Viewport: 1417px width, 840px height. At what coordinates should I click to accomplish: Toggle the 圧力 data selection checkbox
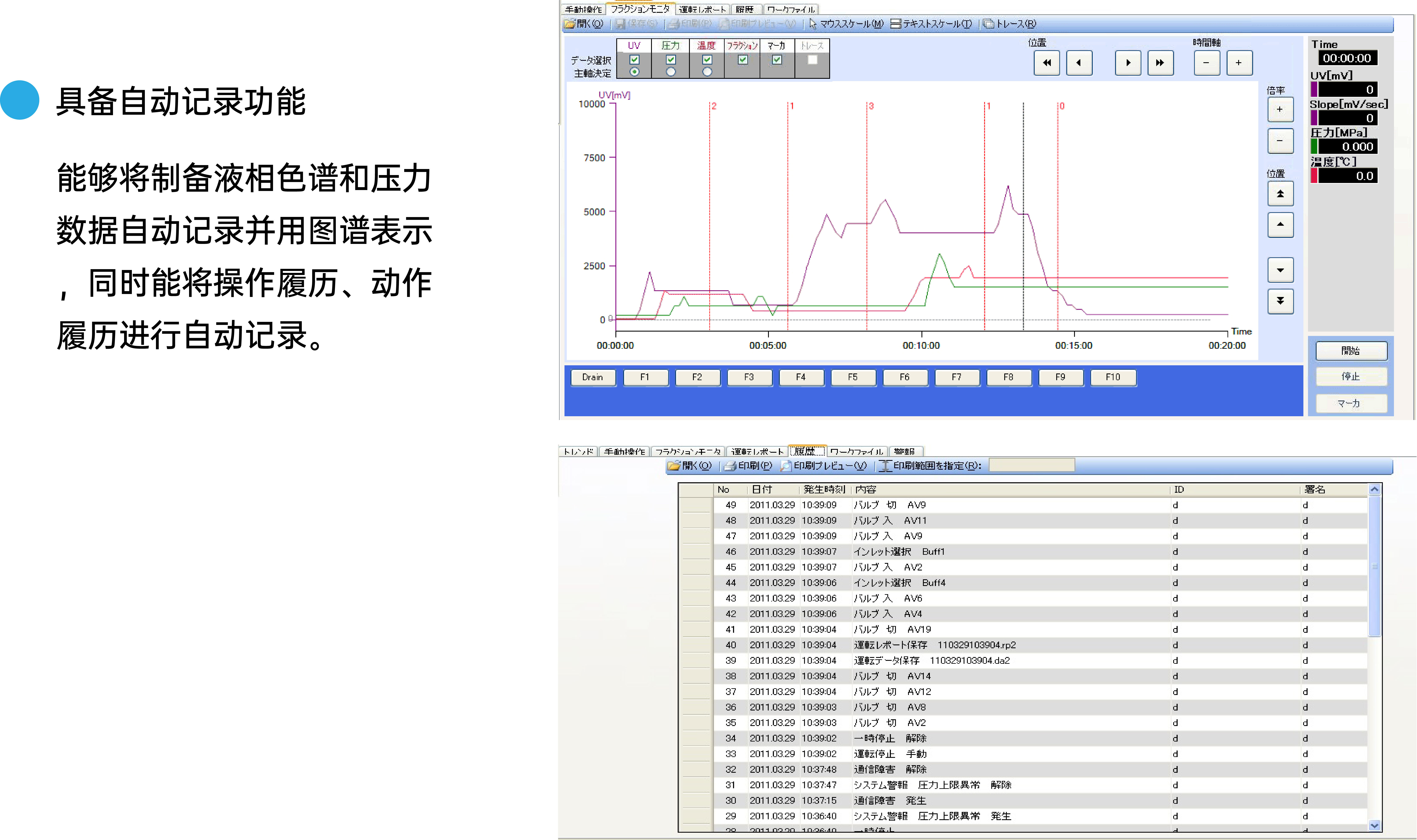[x=671, y=60]
